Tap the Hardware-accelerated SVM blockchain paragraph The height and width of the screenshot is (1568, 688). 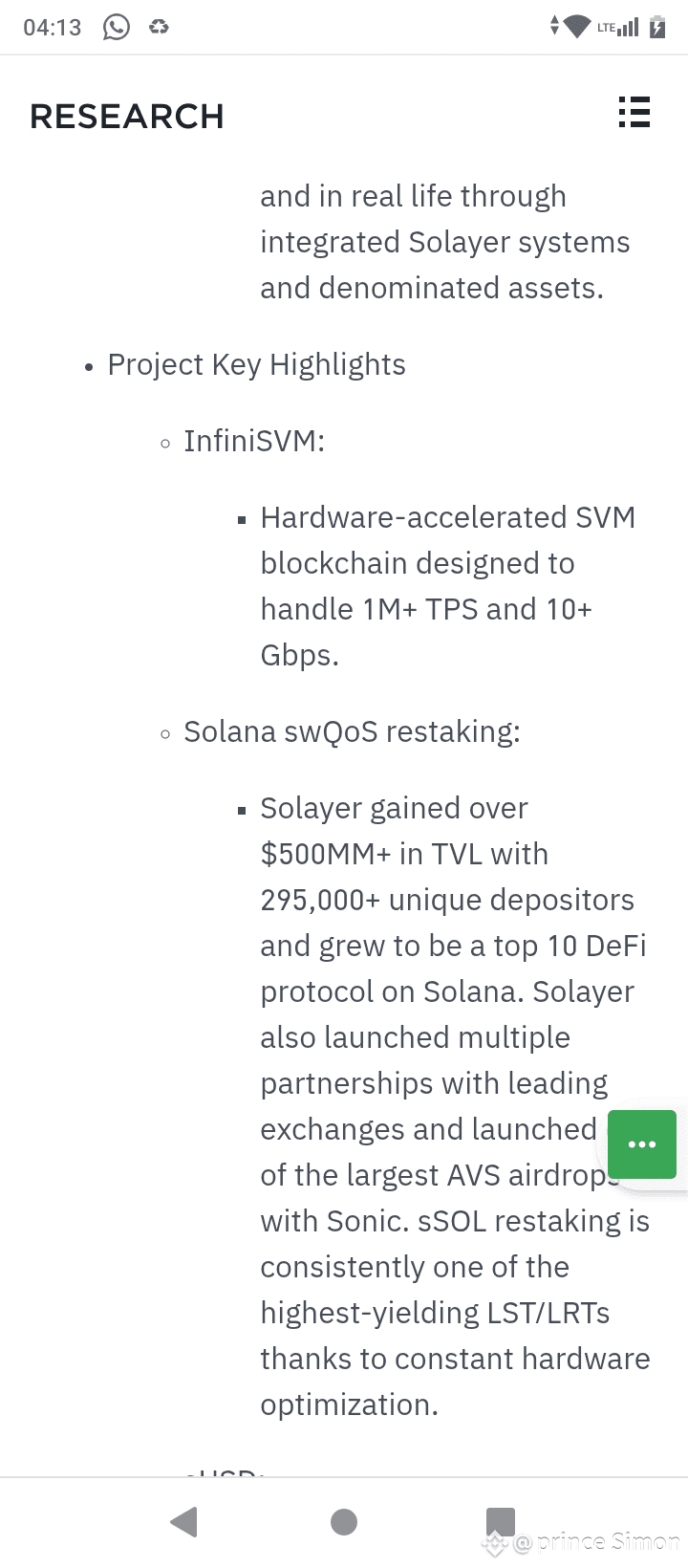(448, 586)
